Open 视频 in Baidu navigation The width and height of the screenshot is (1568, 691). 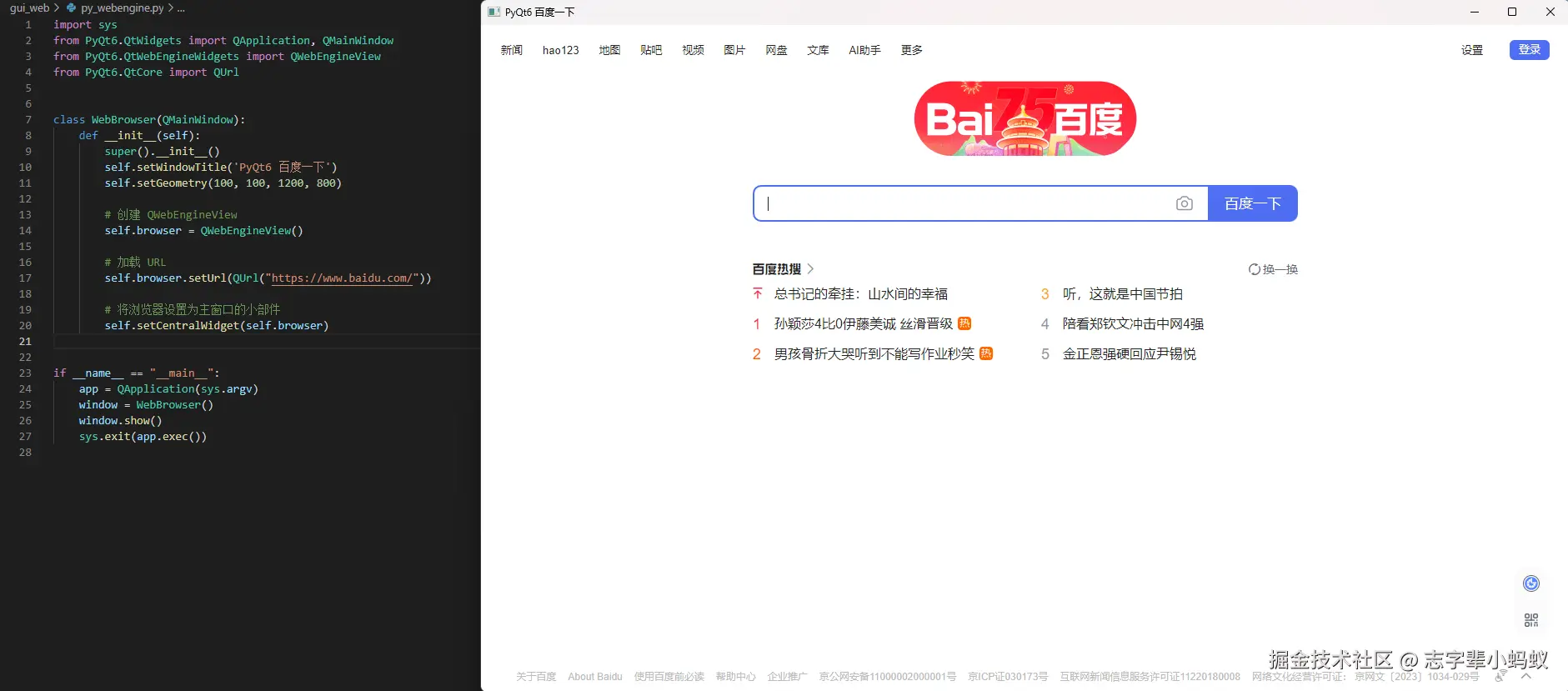[693, 50]
